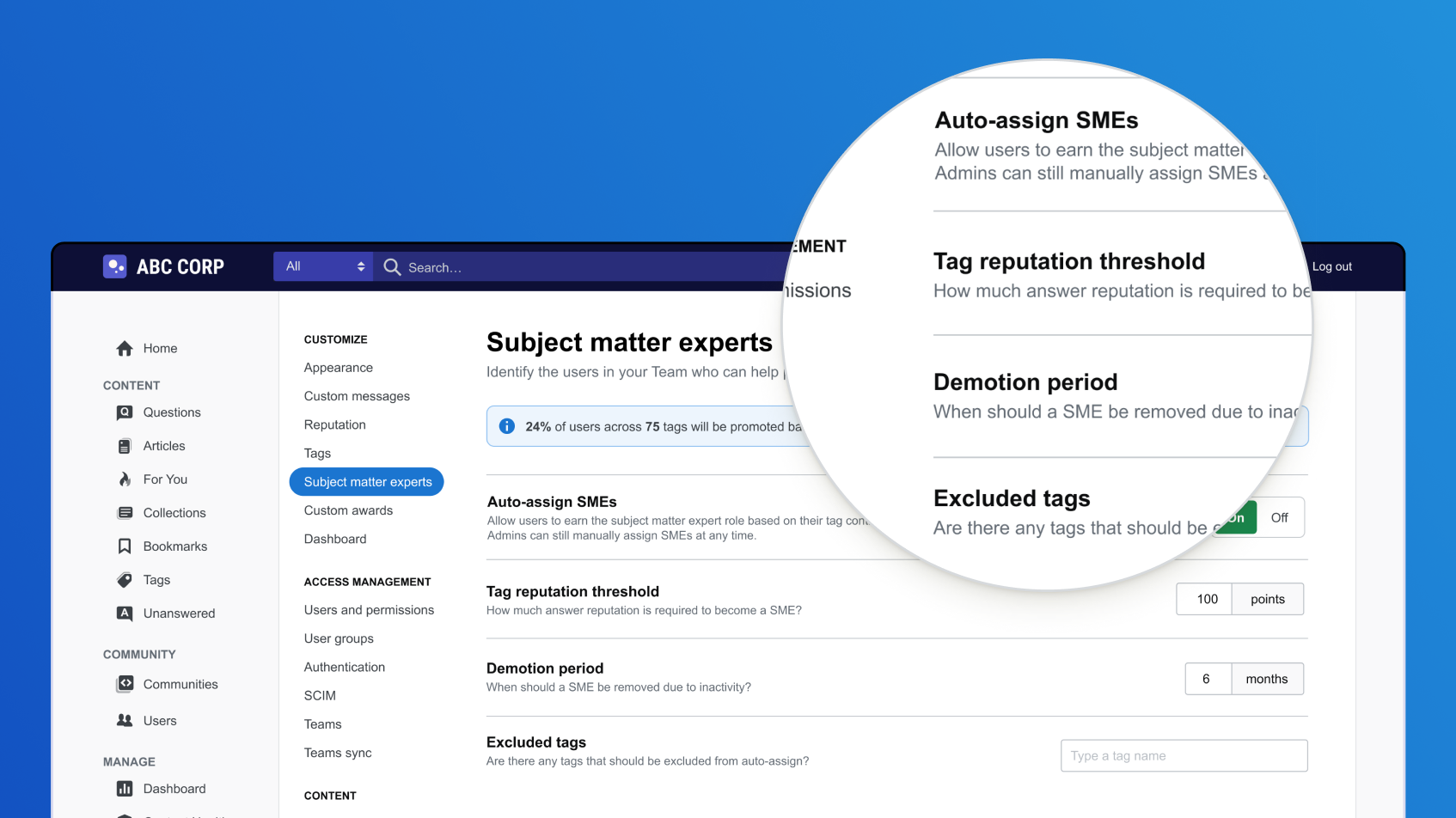Click the search magnifier icon

click(x=392, y=267)
